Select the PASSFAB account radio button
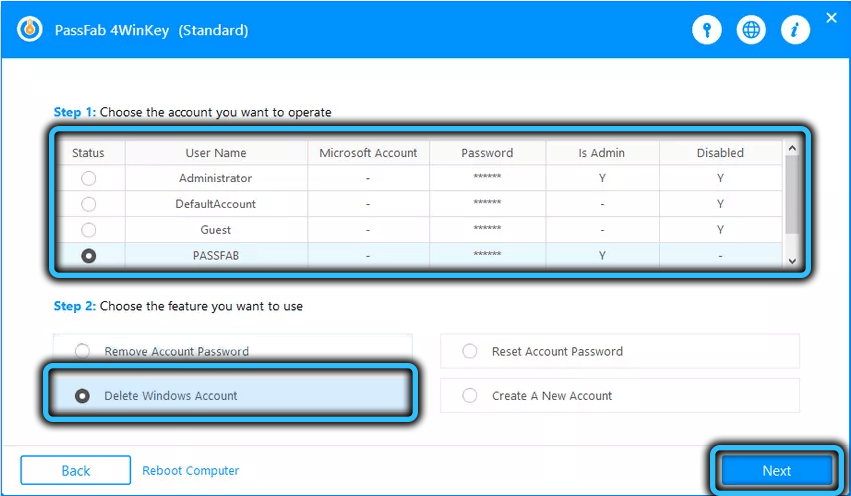This screenshot has height=496, width=851. coord(89,256)
